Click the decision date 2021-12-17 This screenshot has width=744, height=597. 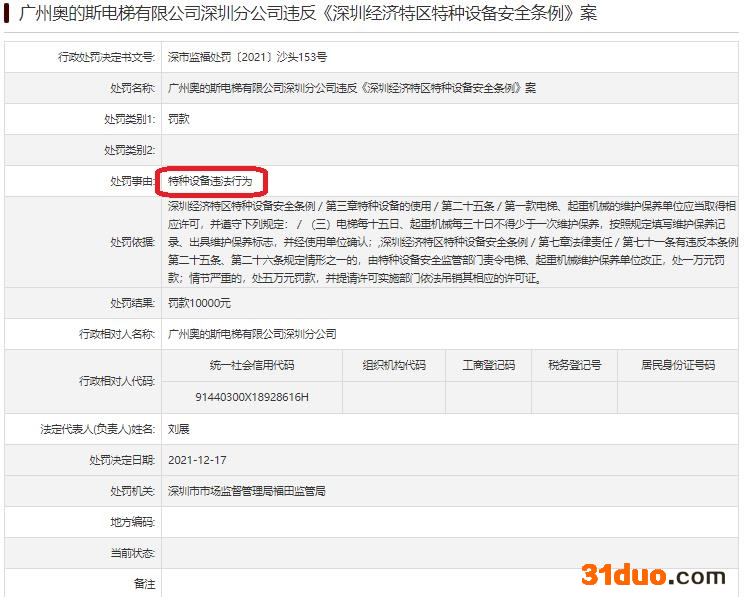click(x=197, y=460)
